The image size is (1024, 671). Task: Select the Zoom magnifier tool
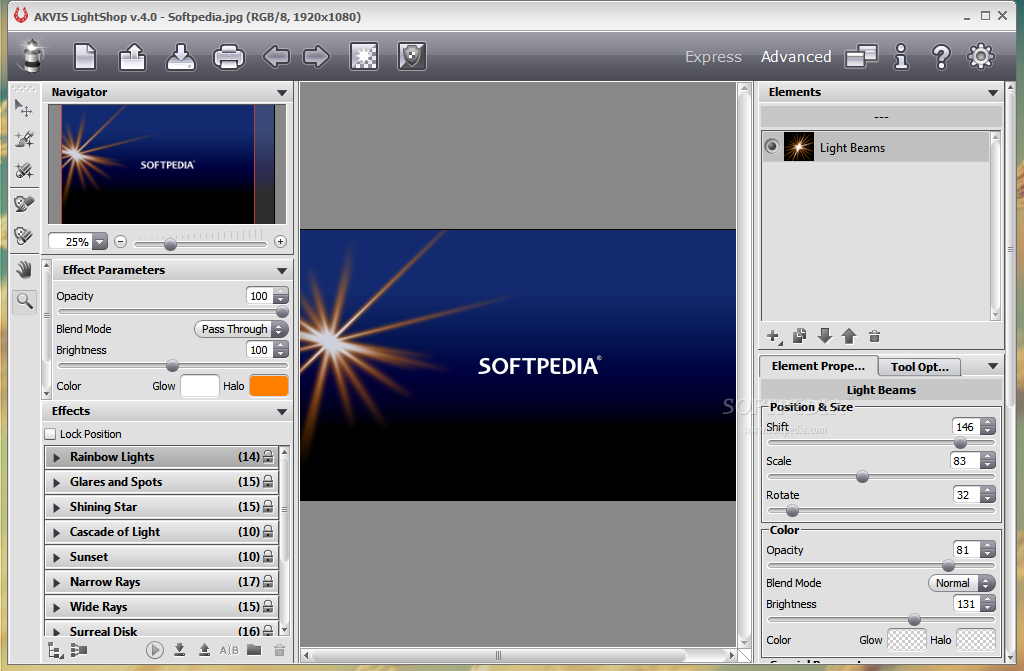(24, 301)
